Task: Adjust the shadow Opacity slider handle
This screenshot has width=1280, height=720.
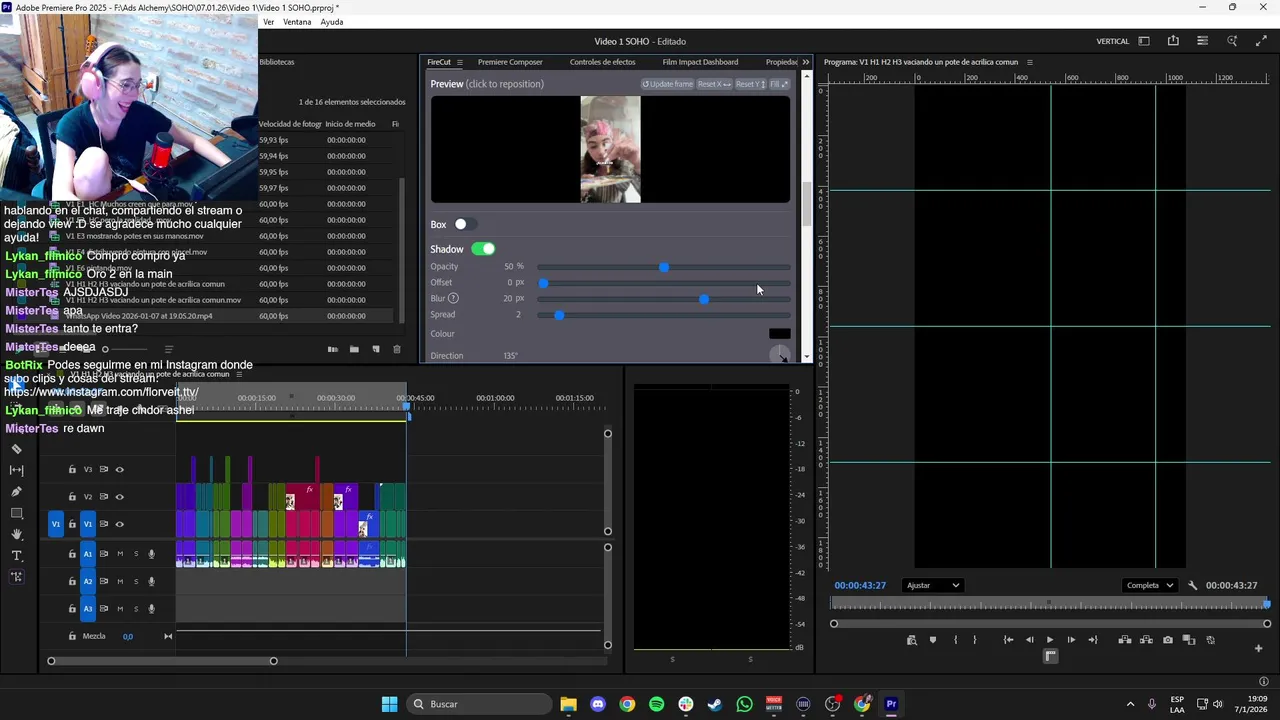Action: coord(664,267)
